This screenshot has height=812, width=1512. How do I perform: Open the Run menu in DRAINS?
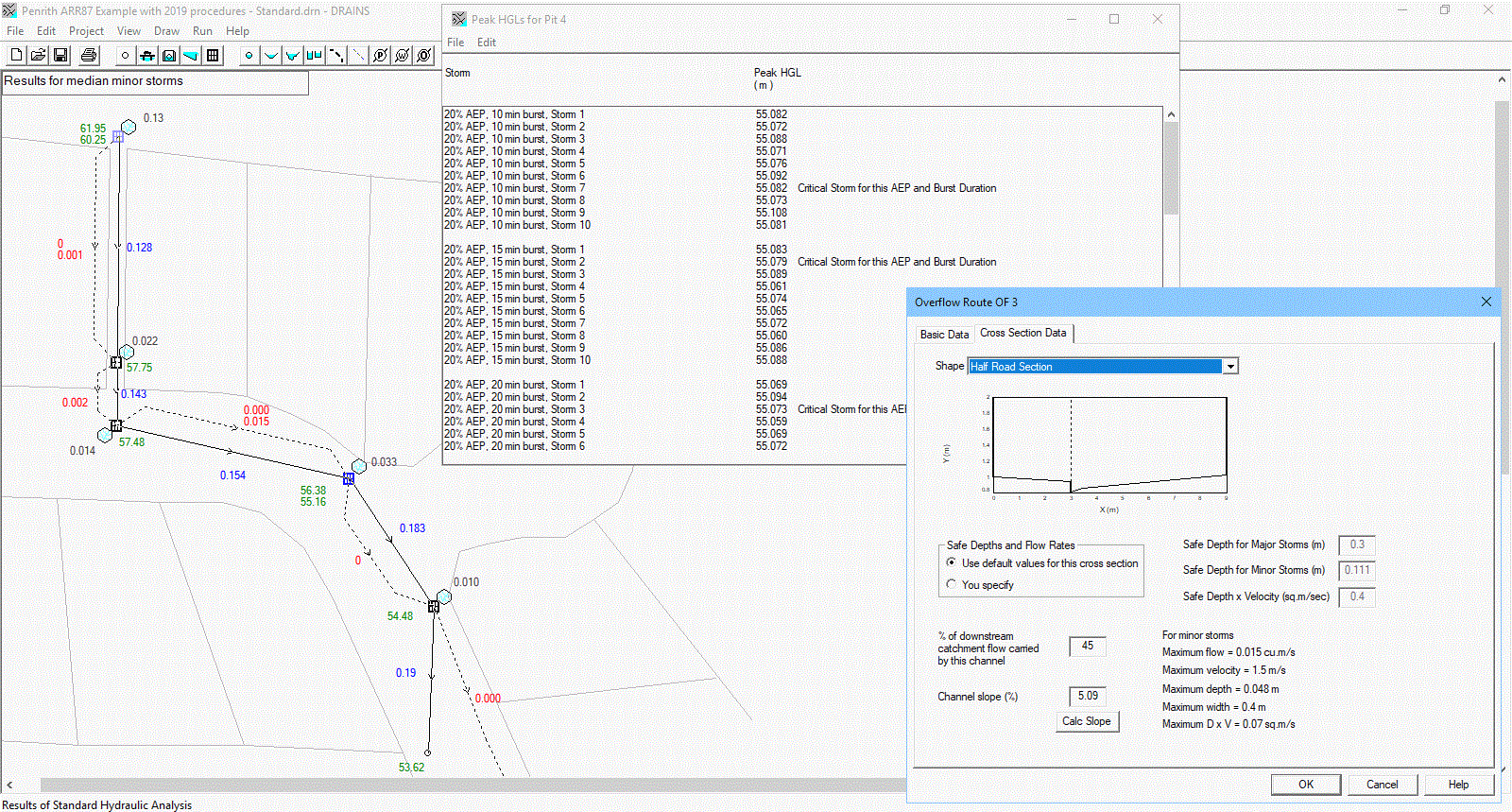click(x=202, y=31)
